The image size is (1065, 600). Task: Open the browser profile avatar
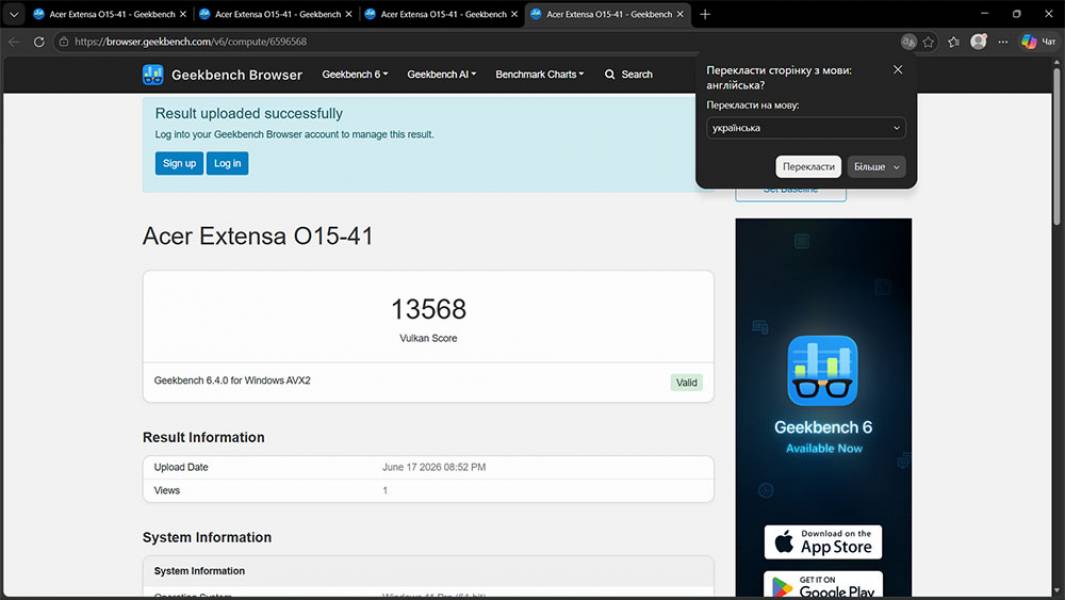[979, 41]
